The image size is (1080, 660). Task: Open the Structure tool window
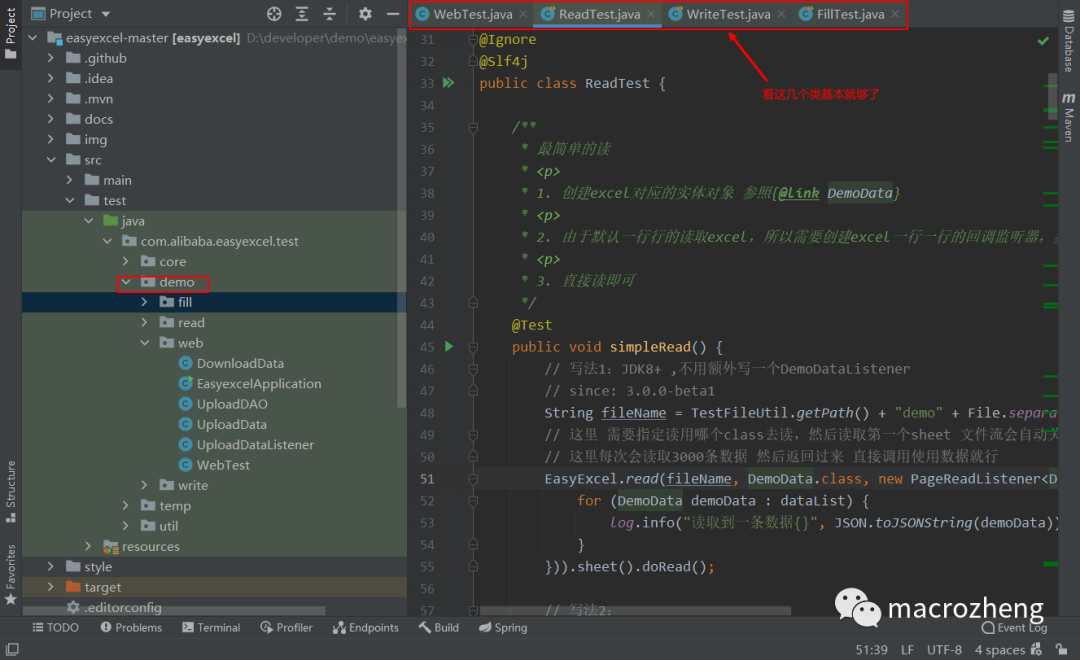click(x=10, y=491)
